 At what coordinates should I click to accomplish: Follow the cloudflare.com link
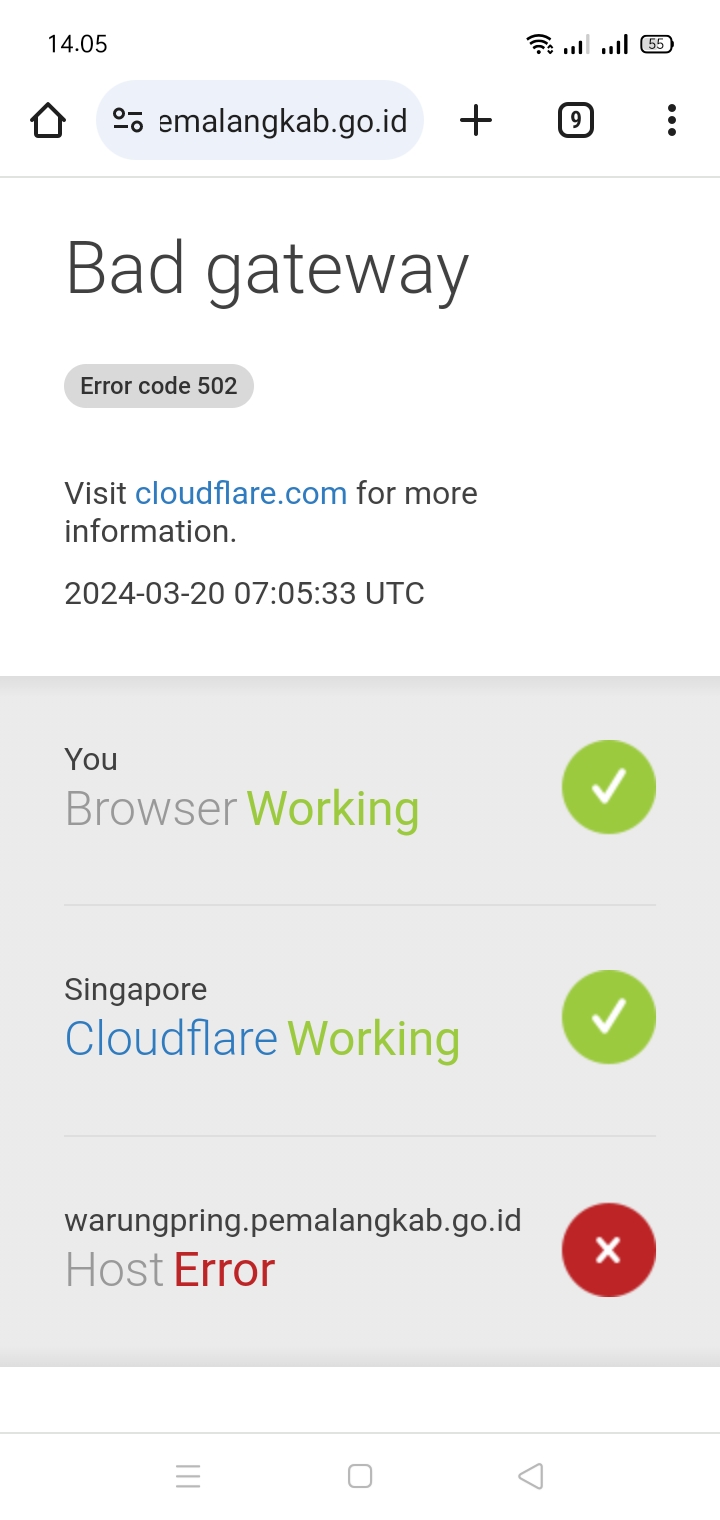coord(241,493)
